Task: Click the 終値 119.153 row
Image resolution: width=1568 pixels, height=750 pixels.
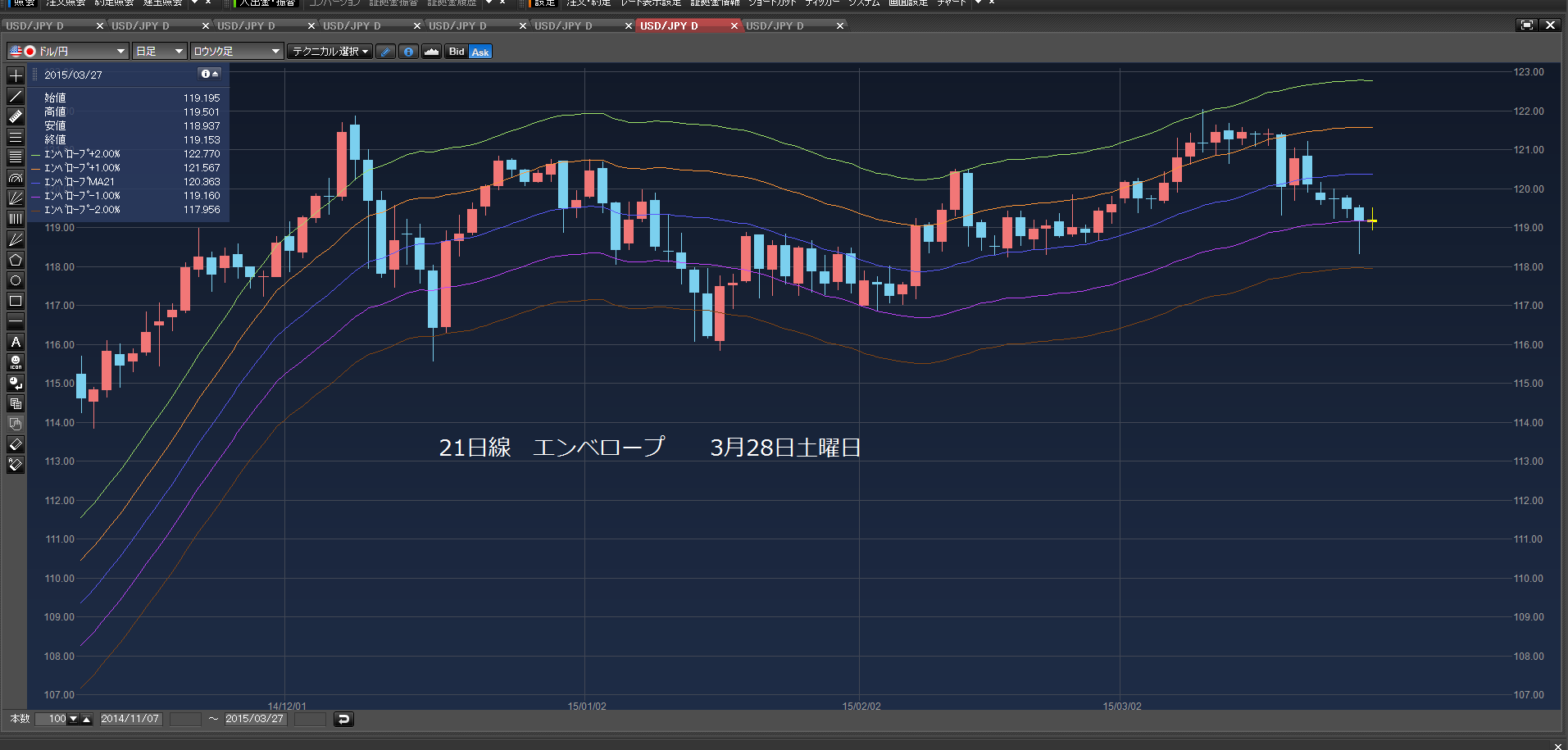Action: pyautogui.click(x=131, y=139)
